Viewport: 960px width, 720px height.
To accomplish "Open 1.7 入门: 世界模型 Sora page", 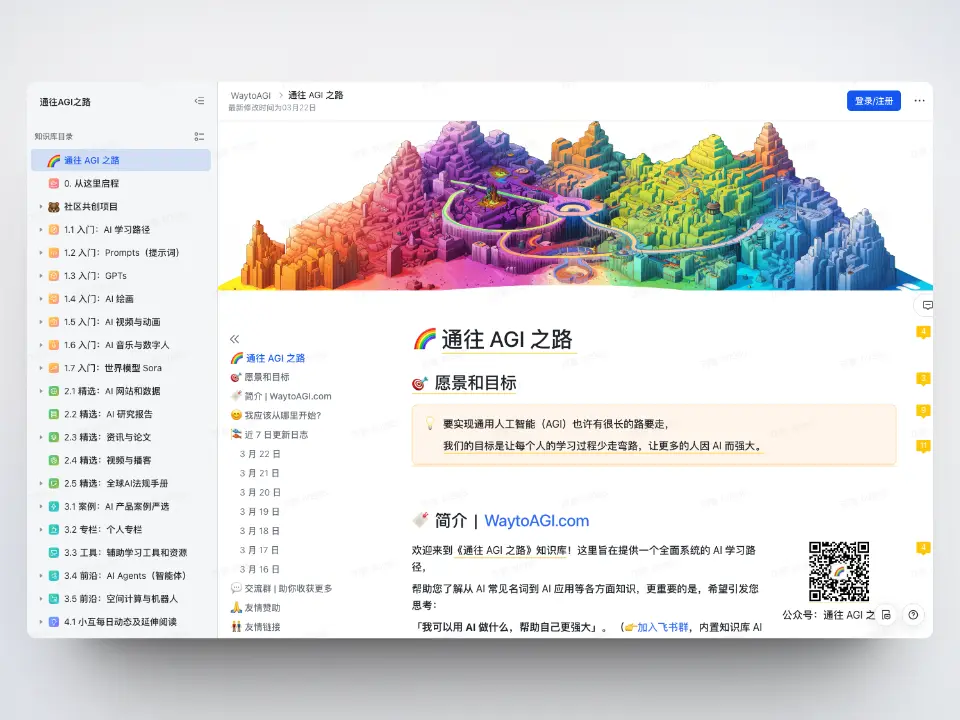I will (114, 368).
